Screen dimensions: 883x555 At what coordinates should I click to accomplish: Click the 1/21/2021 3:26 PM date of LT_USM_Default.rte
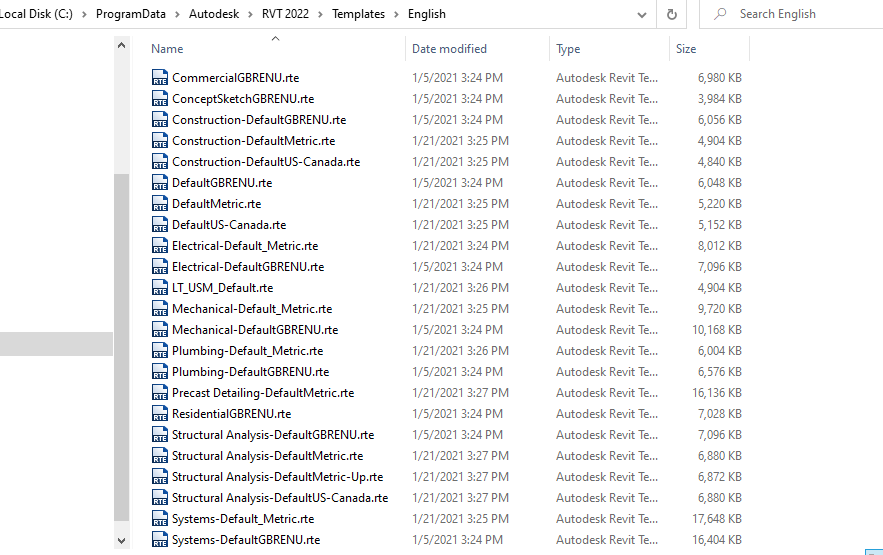460,288
